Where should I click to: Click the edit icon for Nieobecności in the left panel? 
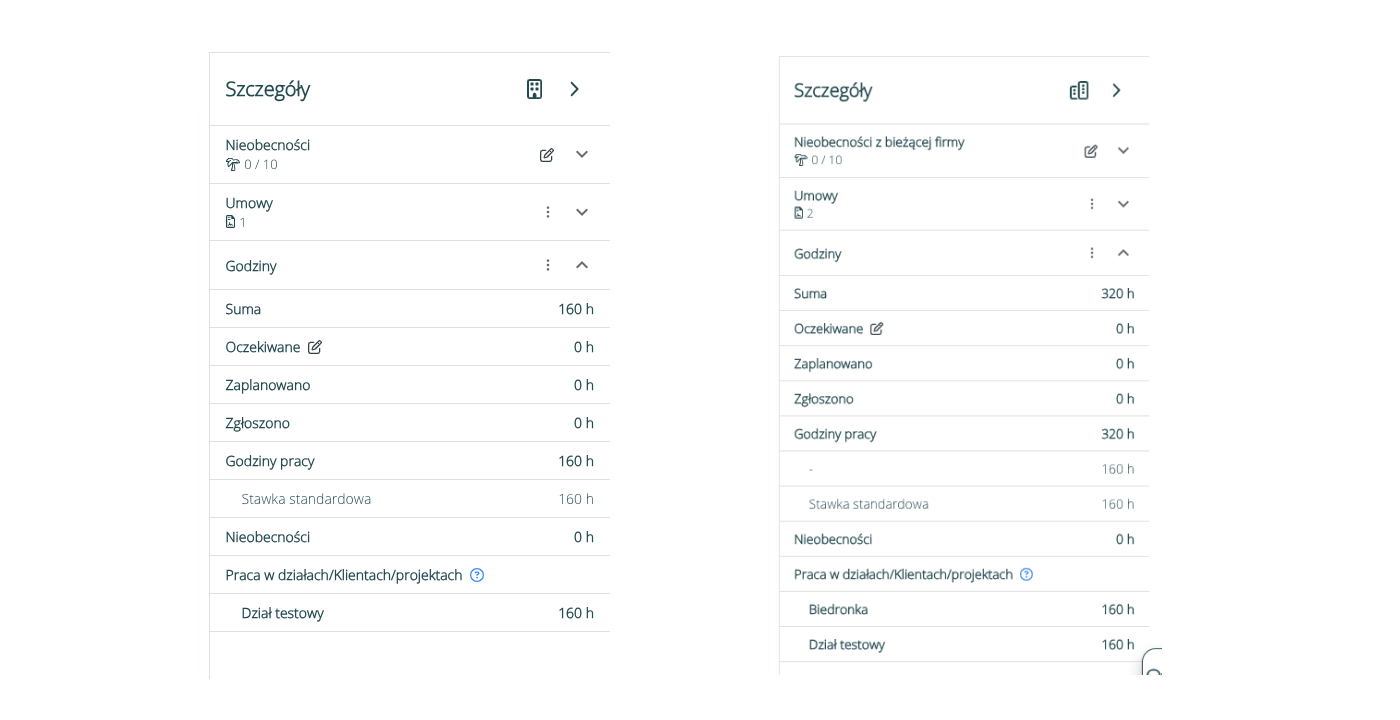546,155
